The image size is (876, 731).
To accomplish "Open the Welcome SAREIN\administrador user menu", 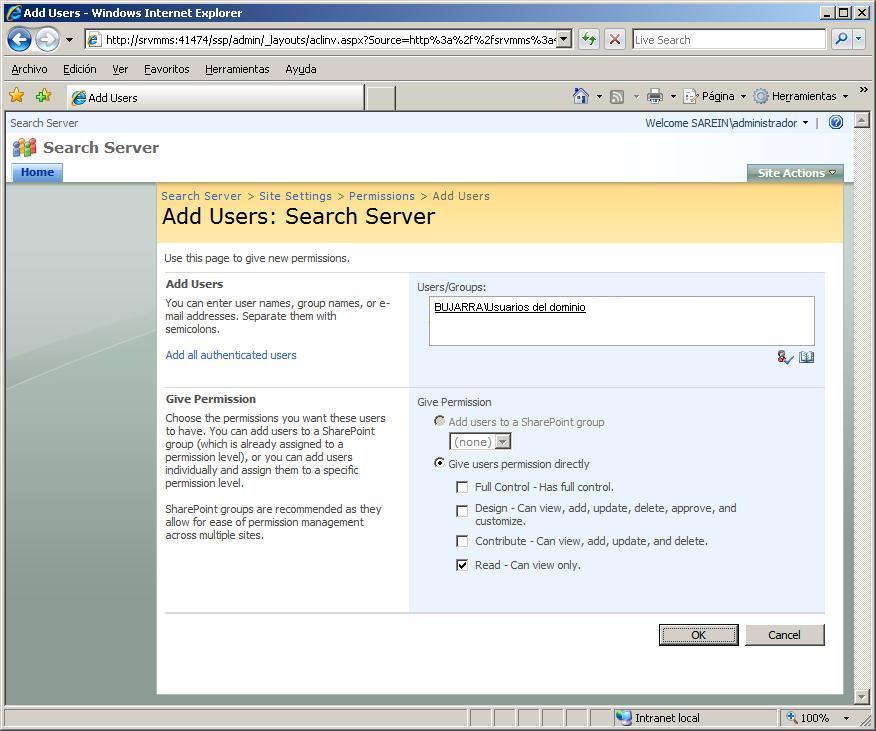I will (726, 123).
